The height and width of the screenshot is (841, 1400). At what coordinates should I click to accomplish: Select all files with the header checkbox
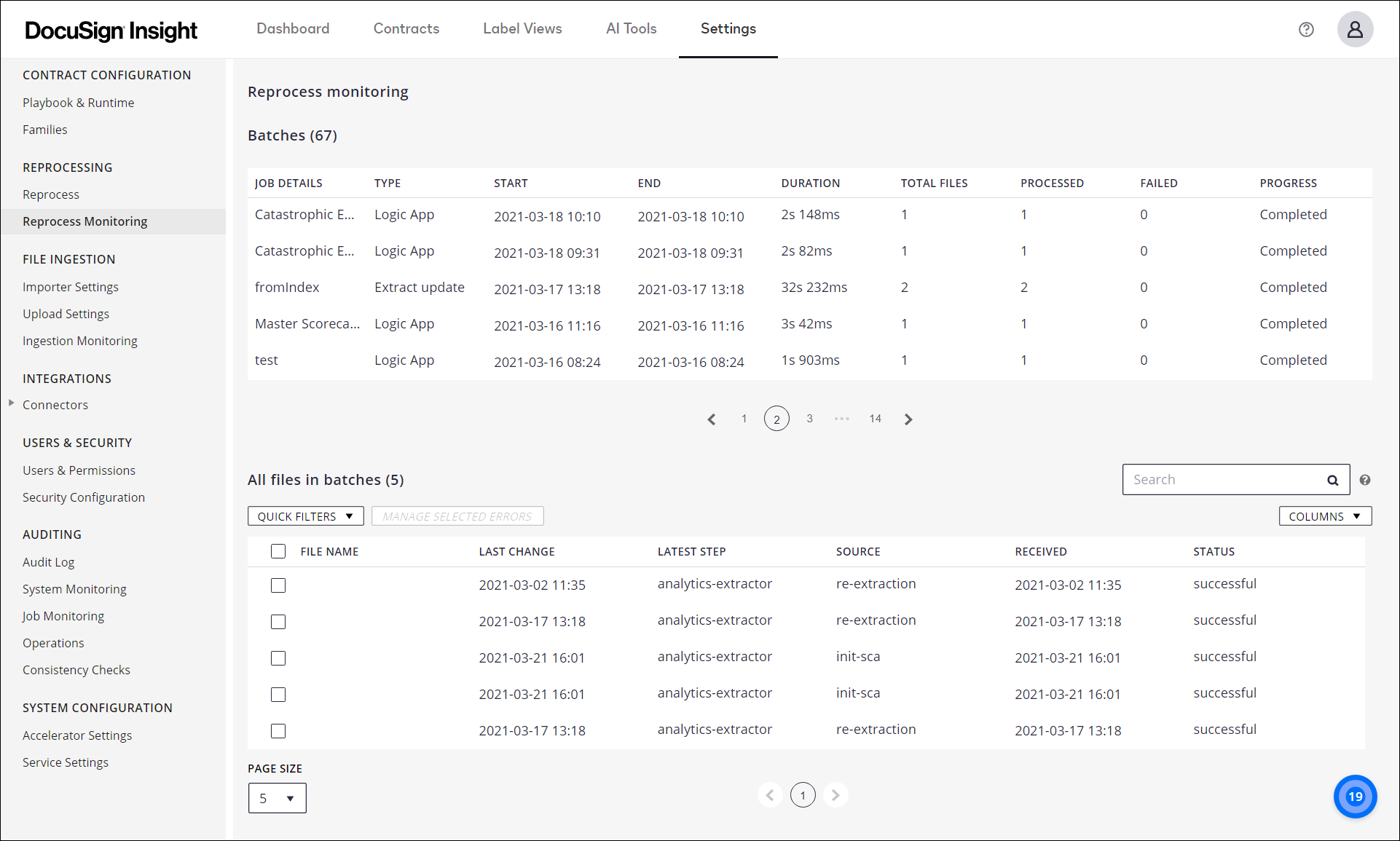[278, 551]
